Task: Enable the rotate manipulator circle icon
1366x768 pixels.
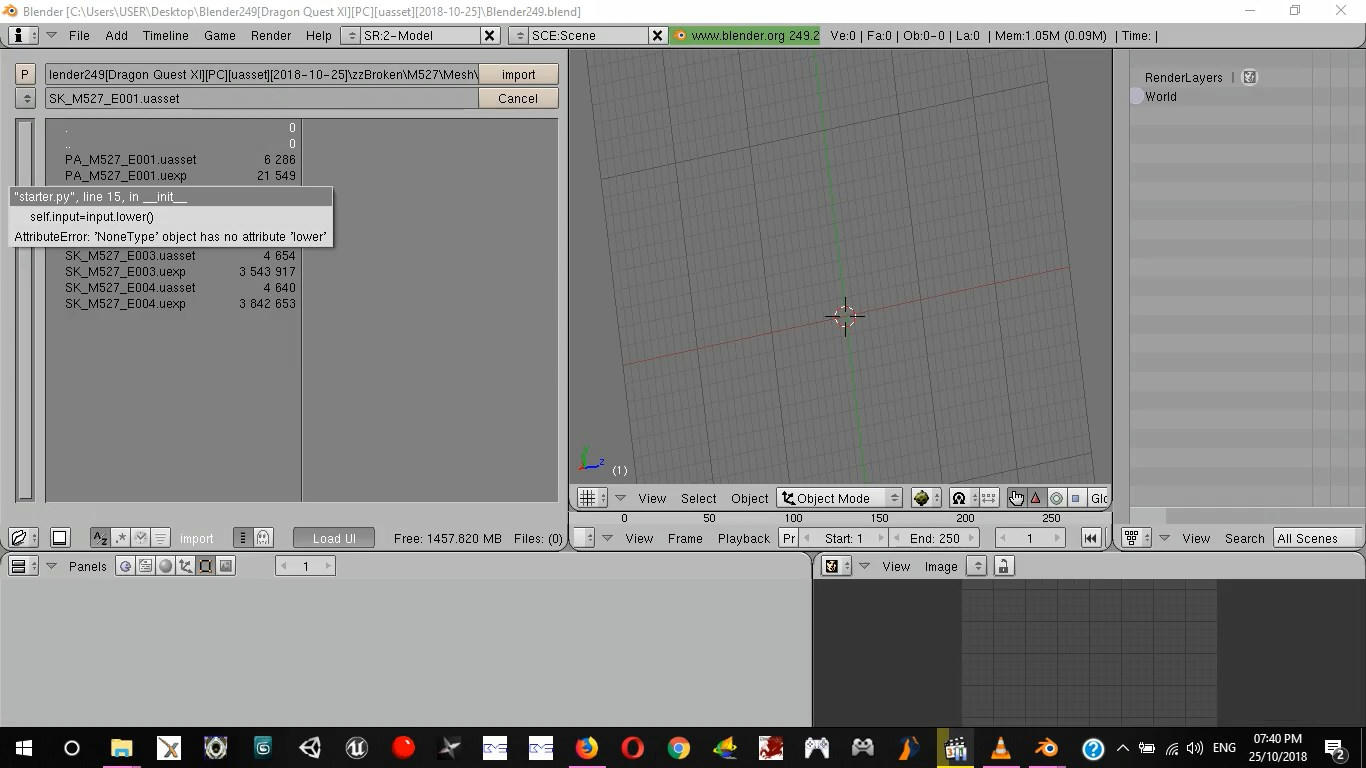Action: click(1056, 498)
